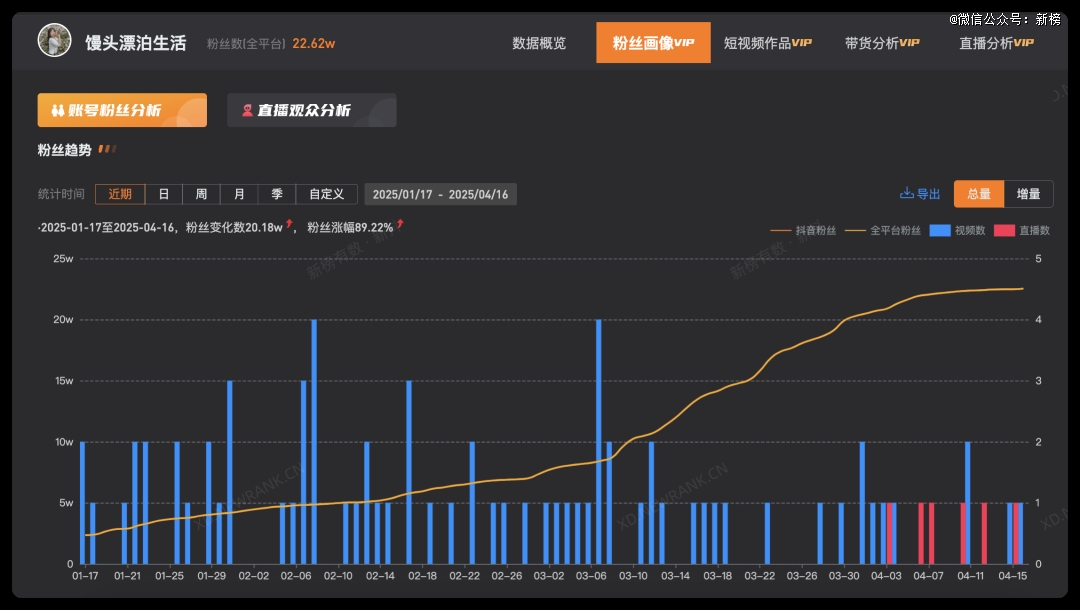This screenshot has width=1080, height=610.
Task: Click the 粉丝趋势 section heading
Action: point(64,150)
